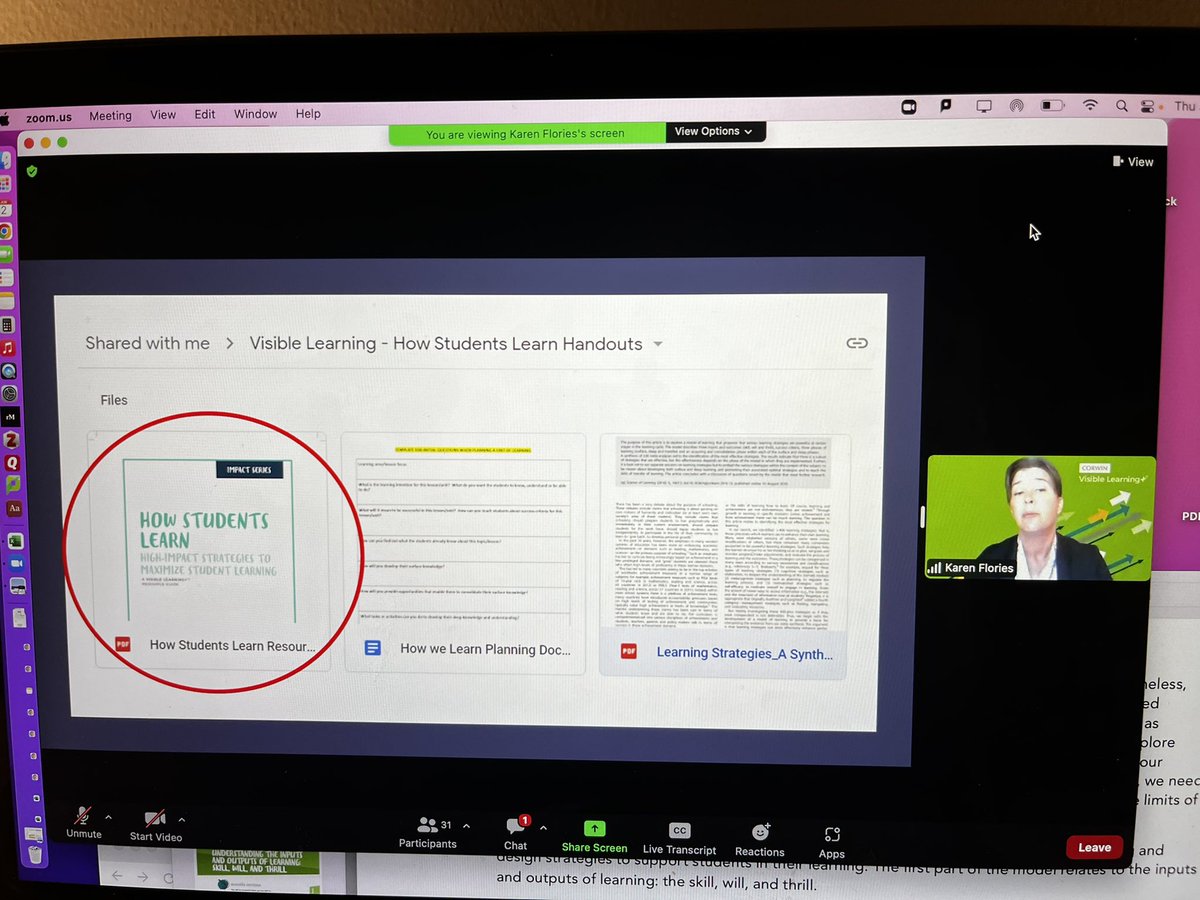Open the Participants panel
This screenshot has height=900, width=1200.
coord(430,833)
